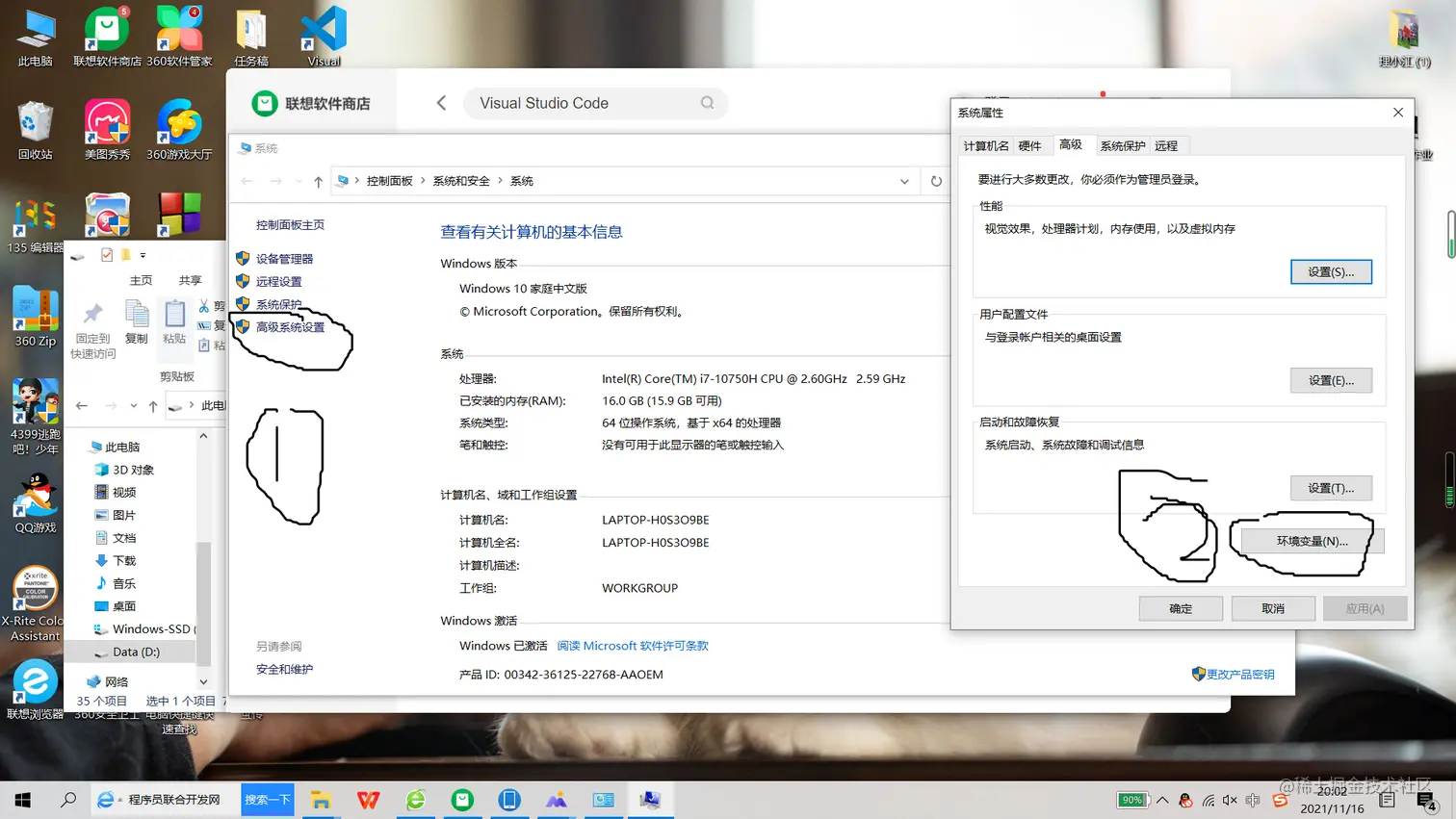
Task: Switch to the 远程 tab
Action: point(1166,145)
